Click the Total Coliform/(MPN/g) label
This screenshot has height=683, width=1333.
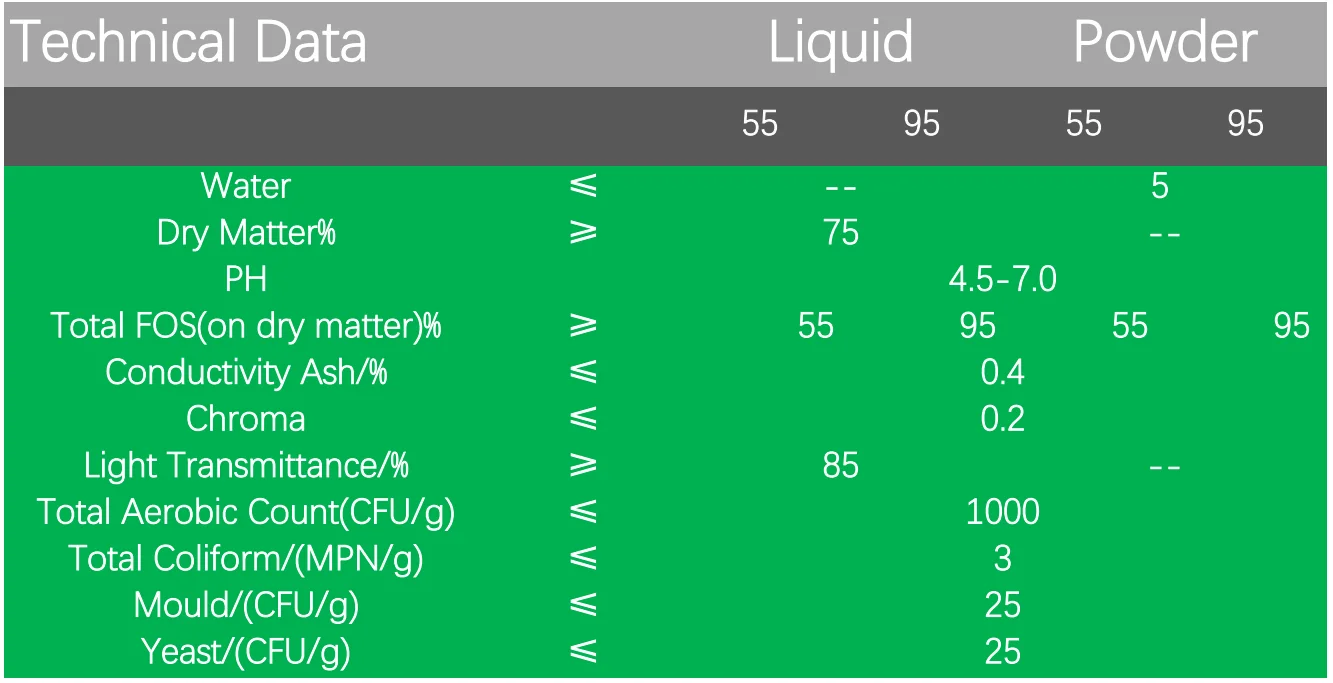(x=245, y=559)
